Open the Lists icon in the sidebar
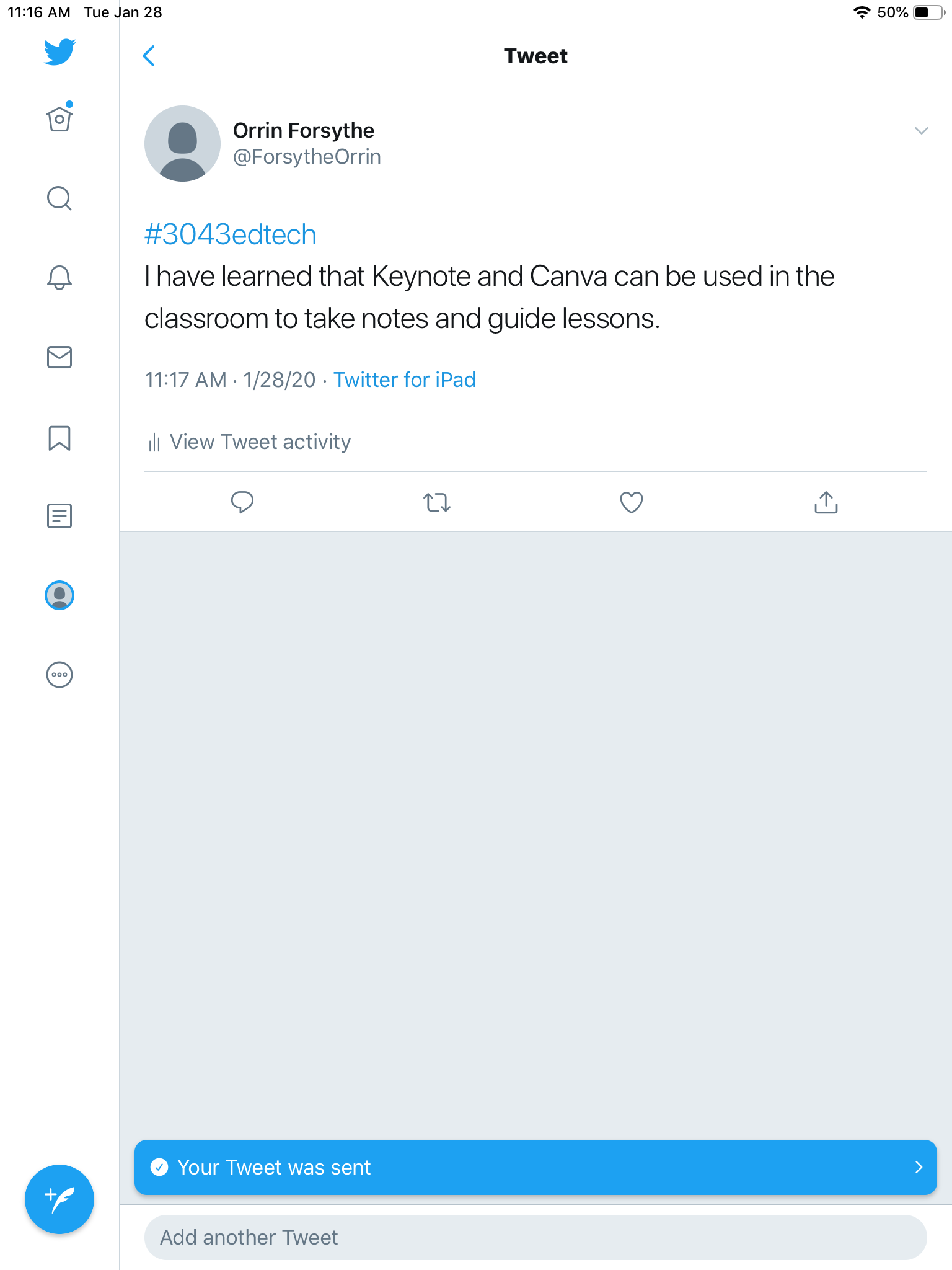 tap(59, 516)
